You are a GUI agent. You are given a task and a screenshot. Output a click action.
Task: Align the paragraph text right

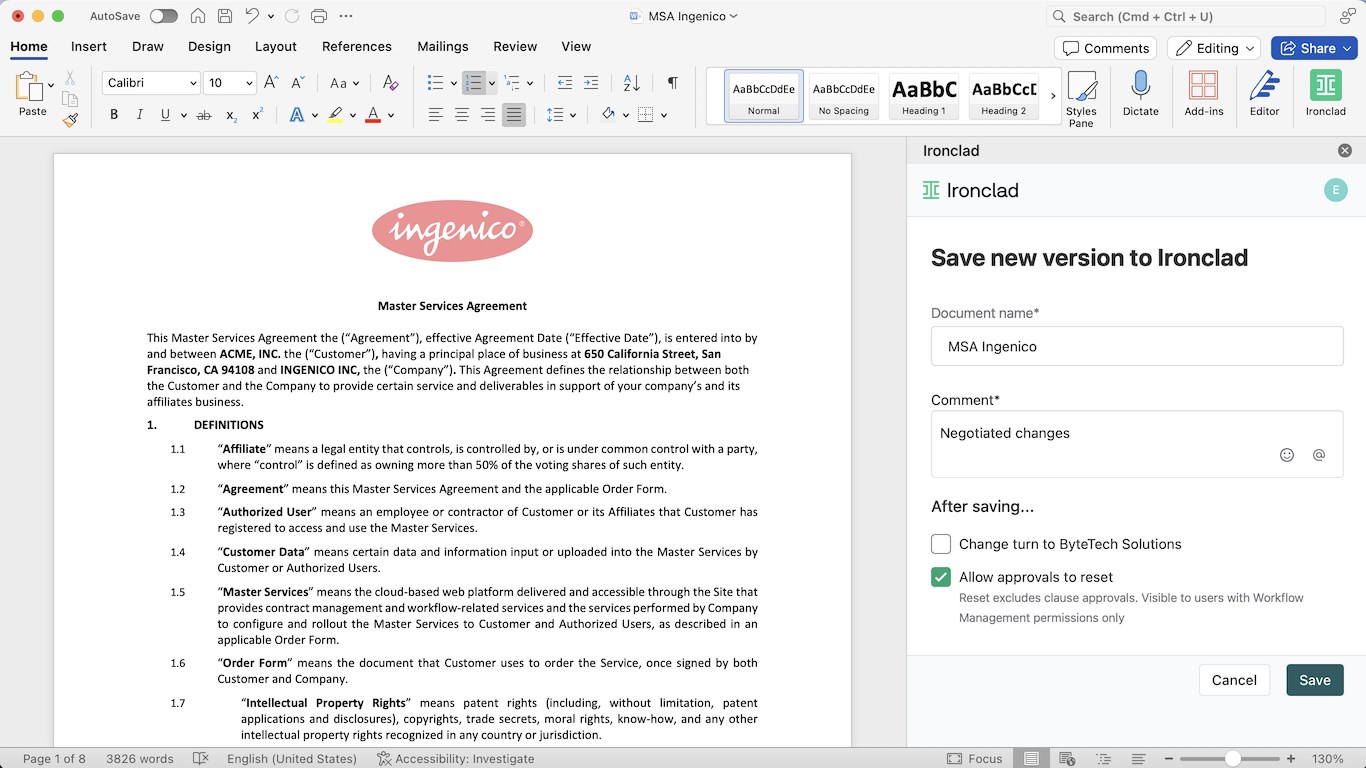[x=488, y=115]
